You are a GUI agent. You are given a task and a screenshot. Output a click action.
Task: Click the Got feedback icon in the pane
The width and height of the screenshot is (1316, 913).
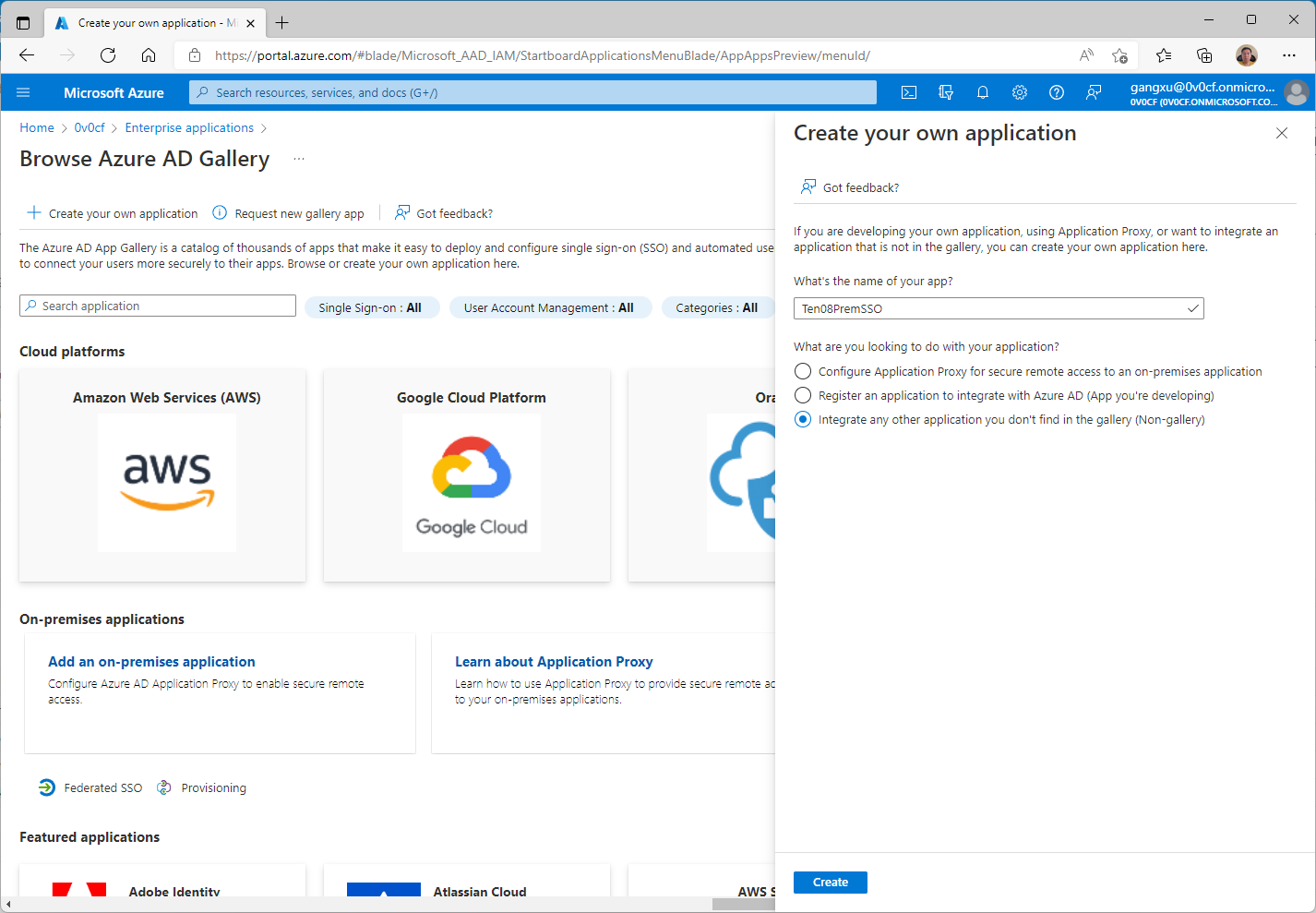point(808,186)
